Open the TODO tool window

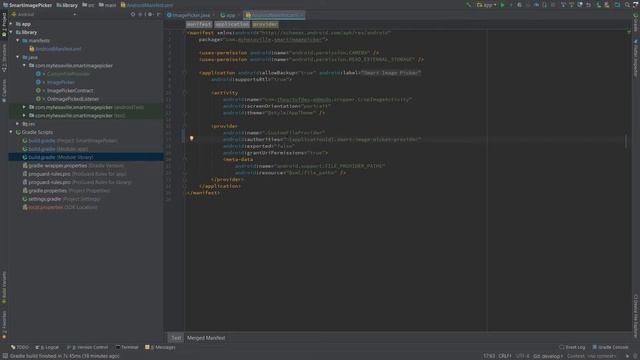pyautogui.click(x=20, y=347)
